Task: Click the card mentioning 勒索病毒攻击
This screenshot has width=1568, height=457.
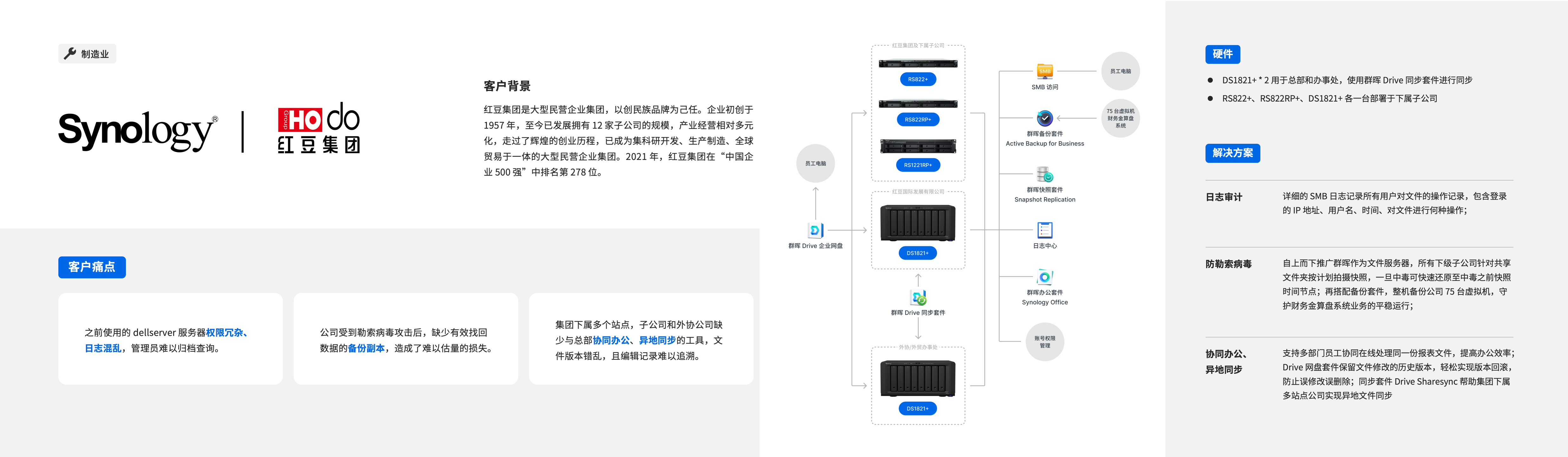Action: (405, 339)
